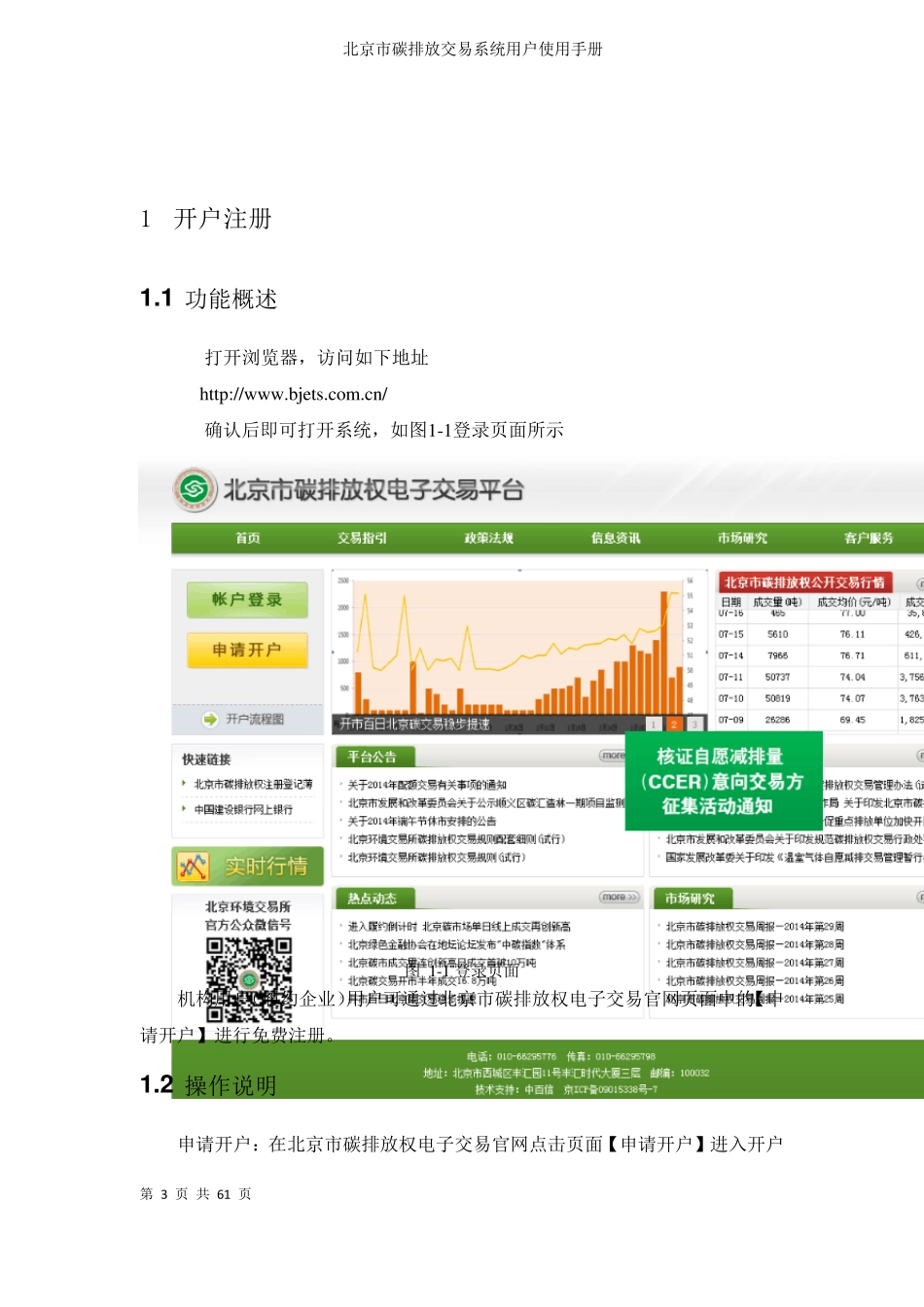Image resolution: width=924 pixels, height=1307 pixels.
Task: Select slide indicator 2 on chart banner
Action: (674, 724)
